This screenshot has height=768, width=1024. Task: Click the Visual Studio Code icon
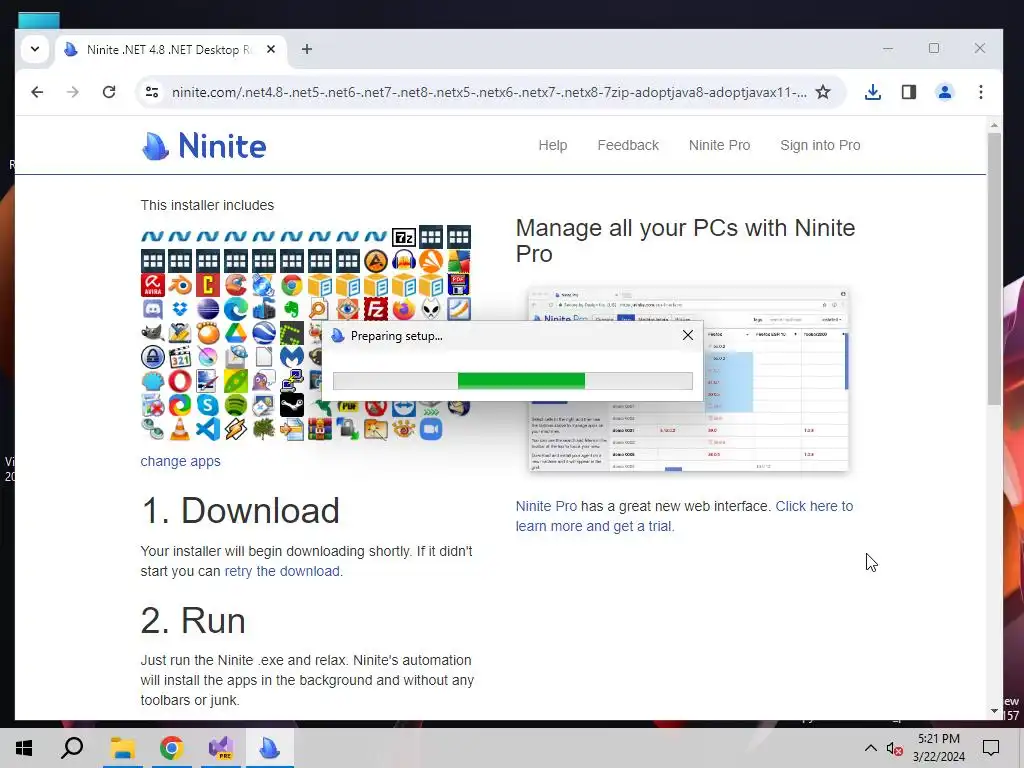[x=208, y=429]
